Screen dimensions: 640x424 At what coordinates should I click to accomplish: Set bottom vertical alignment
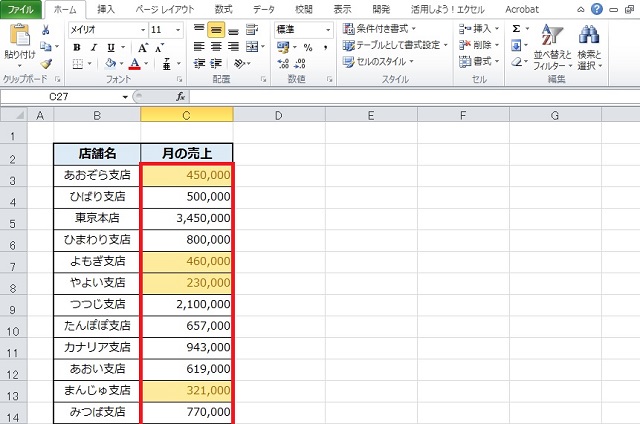[x=233, y=29]
